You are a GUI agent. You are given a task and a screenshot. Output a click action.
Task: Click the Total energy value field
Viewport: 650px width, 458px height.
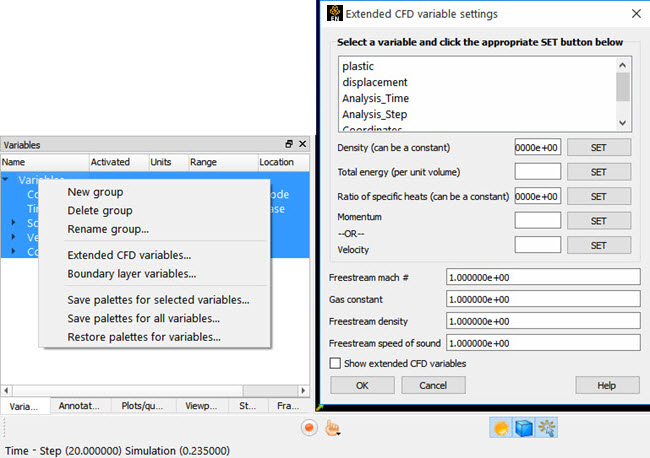pyautogui.click(x=537, y=172)
